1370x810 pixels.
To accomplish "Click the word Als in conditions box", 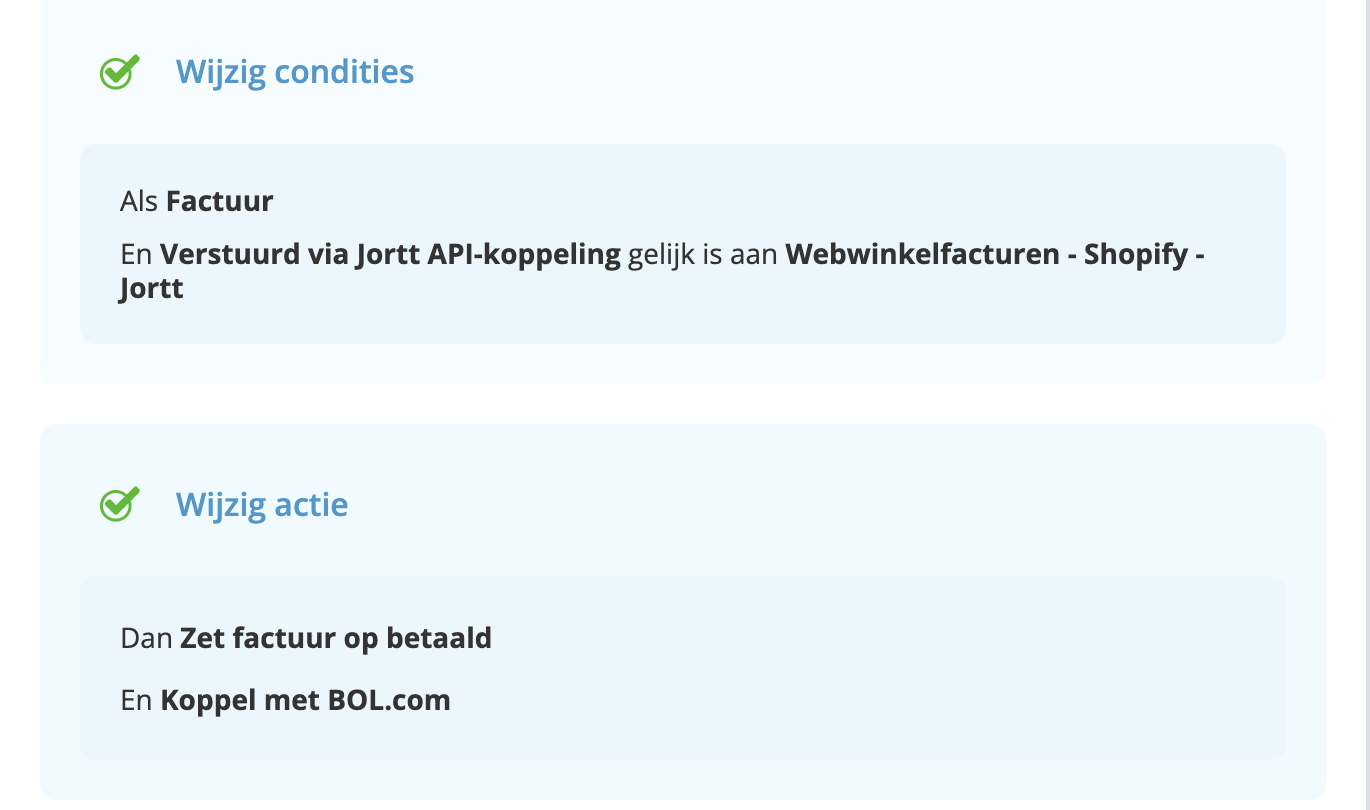I will point(139,201).
